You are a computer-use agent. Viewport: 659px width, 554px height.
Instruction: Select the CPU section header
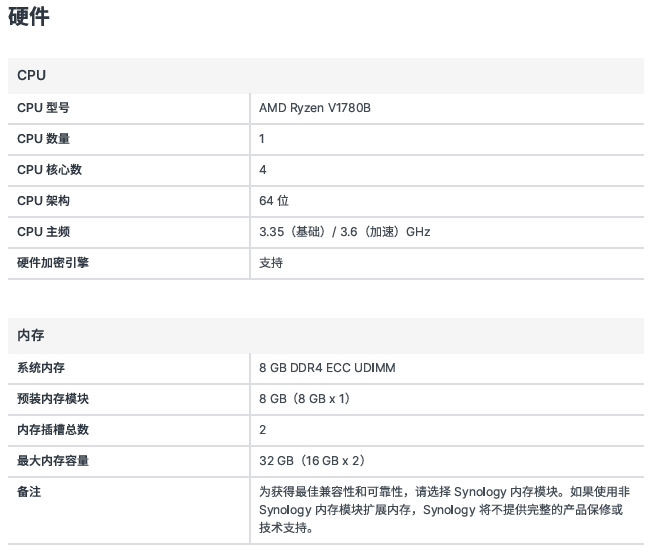pyautogui.click(x=32, y=75)
